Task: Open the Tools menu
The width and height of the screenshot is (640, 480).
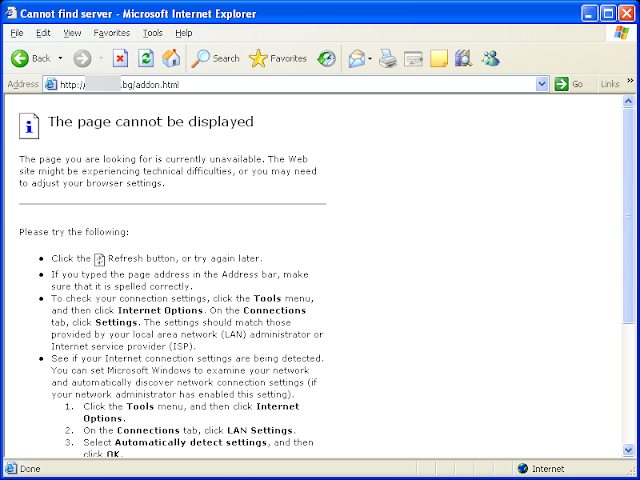Action: click(x=153, y=33)
